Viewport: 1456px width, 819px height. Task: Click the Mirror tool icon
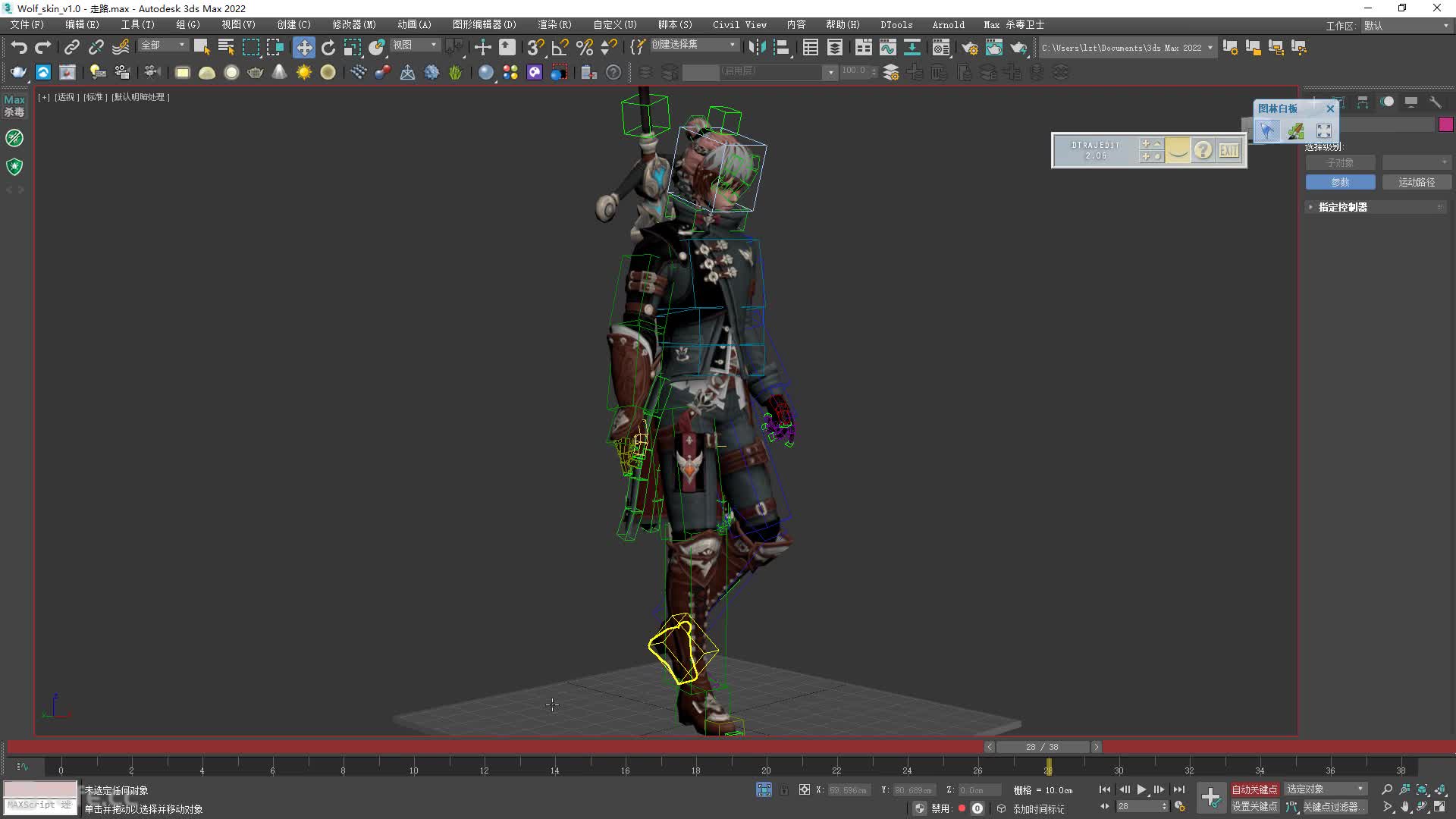pyautogui.click(x=756, y=47)
